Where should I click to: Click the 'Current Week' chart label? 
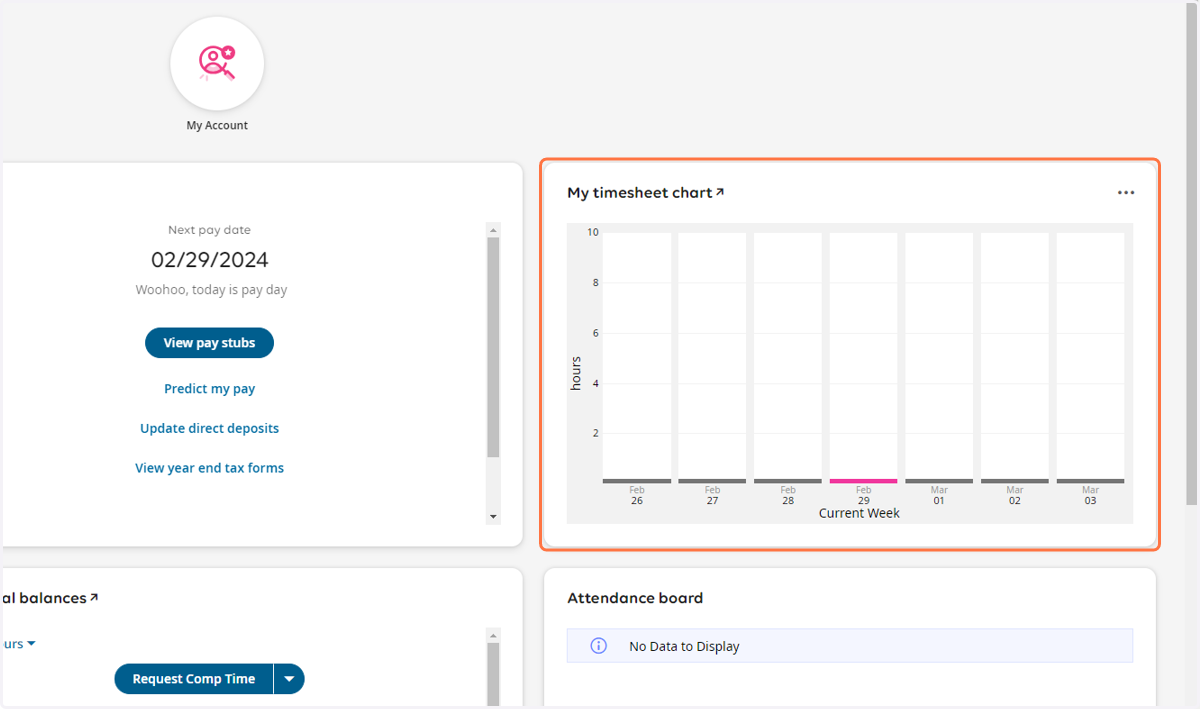click(x=859, y=513)
